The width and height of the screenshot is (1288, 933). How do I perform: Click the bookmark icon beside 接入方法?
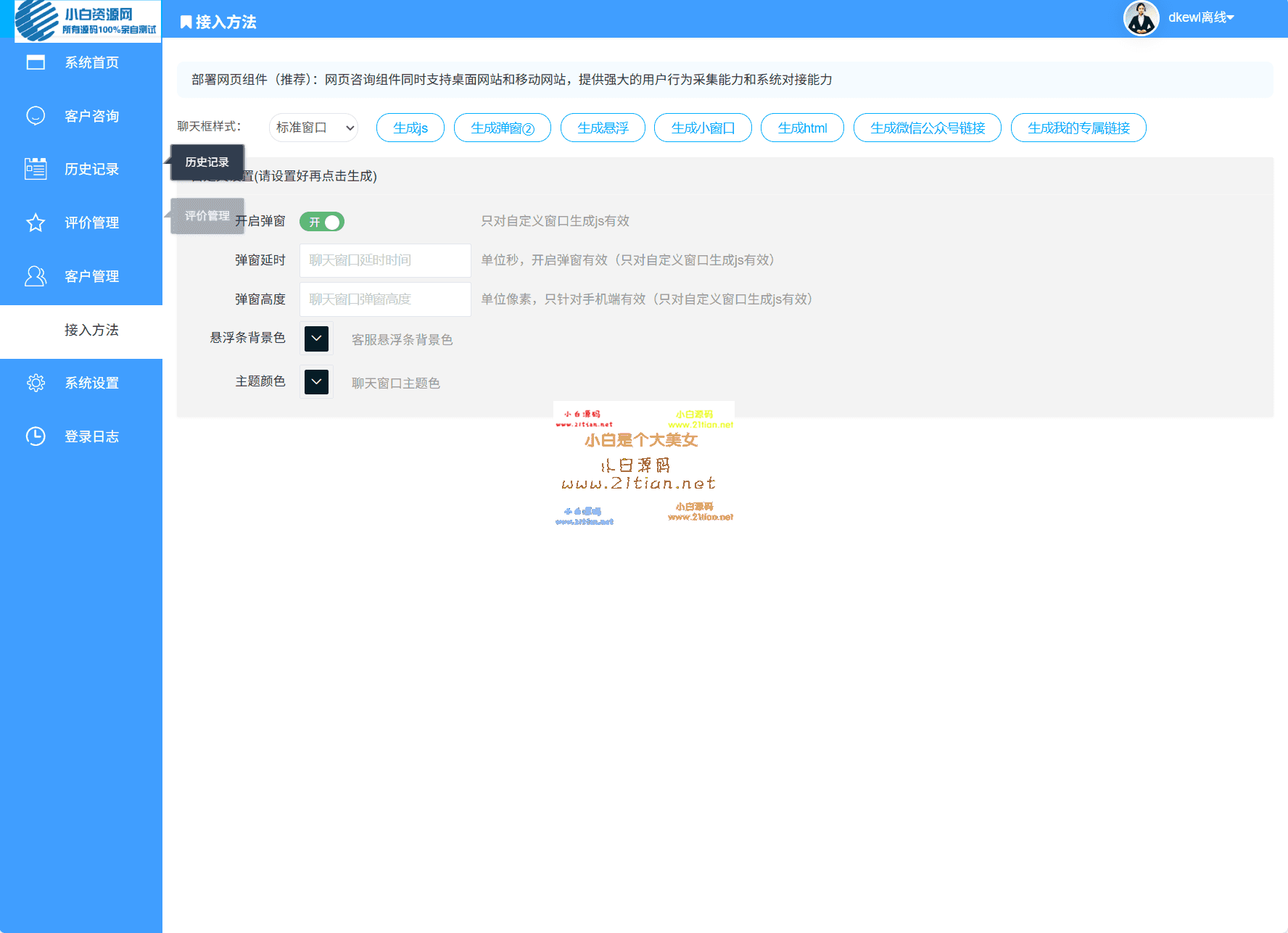tap(184, 22)
